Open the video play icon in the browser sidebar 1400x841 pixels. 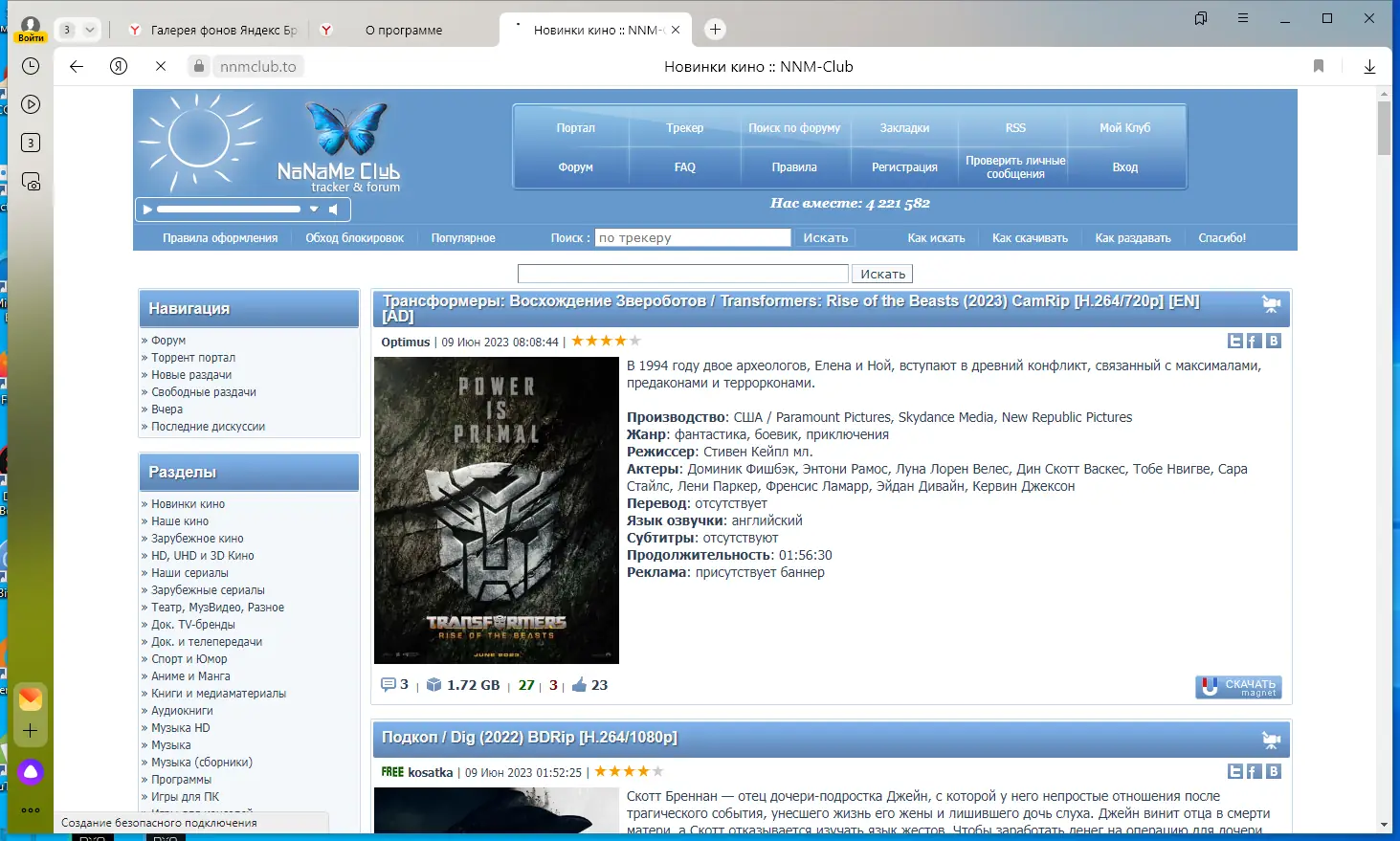[x=31, y=104]
